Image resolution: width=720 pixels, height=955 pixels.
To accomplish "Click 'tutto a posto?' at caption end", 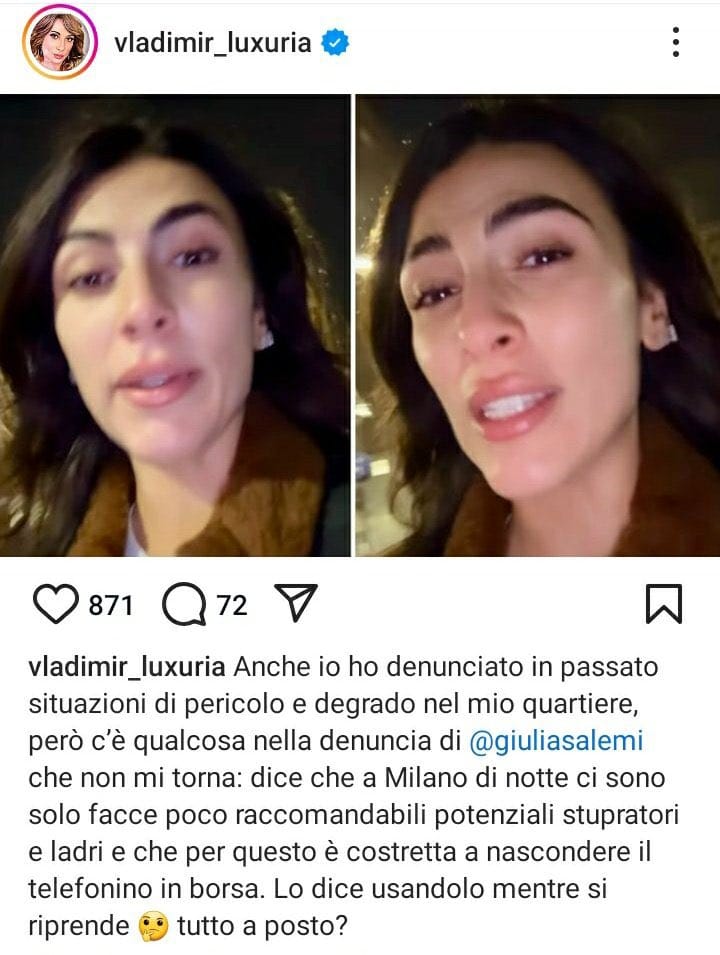I will click(263, 926).
